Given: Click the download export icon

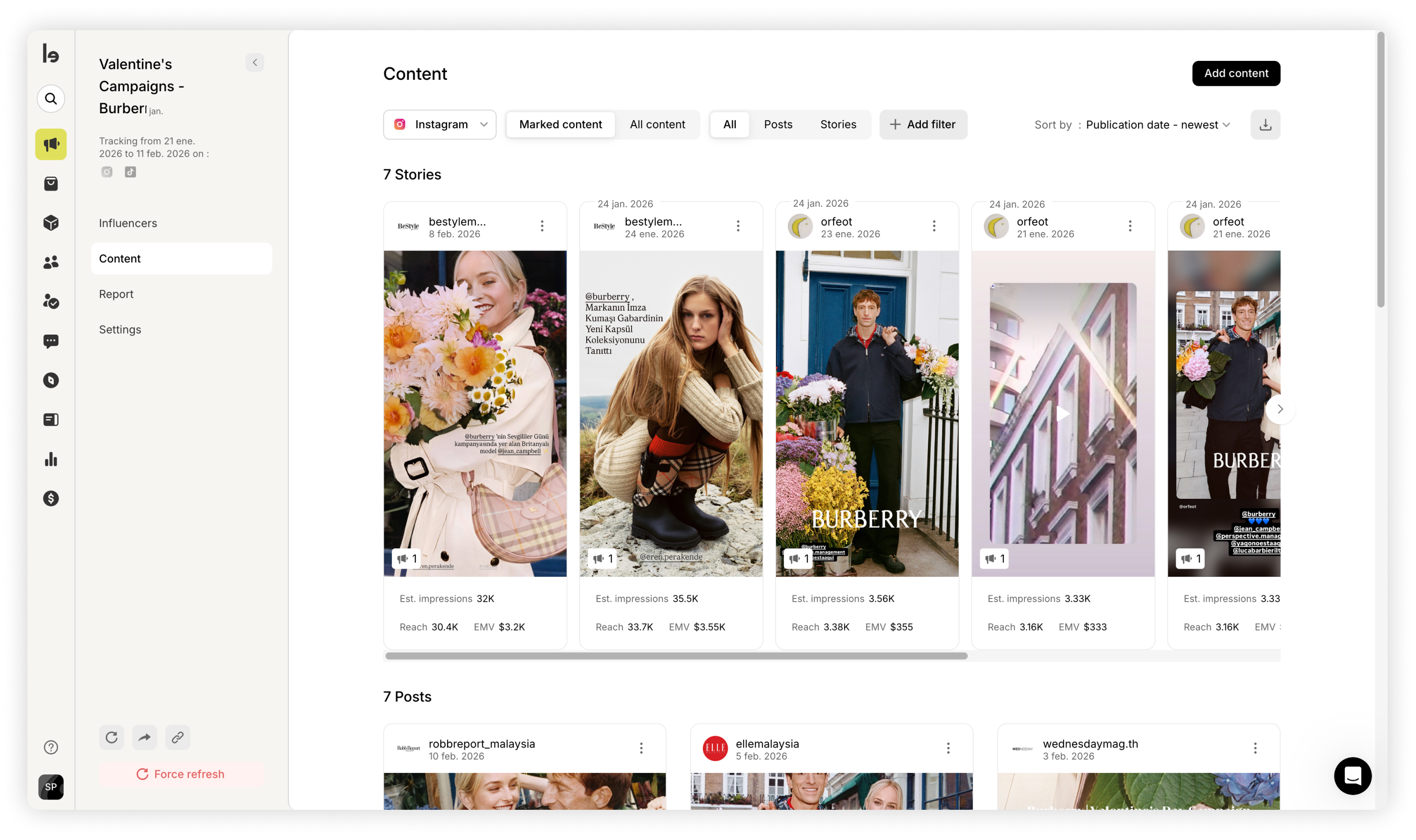Looking at the screenshot, I should point(1265,125).
